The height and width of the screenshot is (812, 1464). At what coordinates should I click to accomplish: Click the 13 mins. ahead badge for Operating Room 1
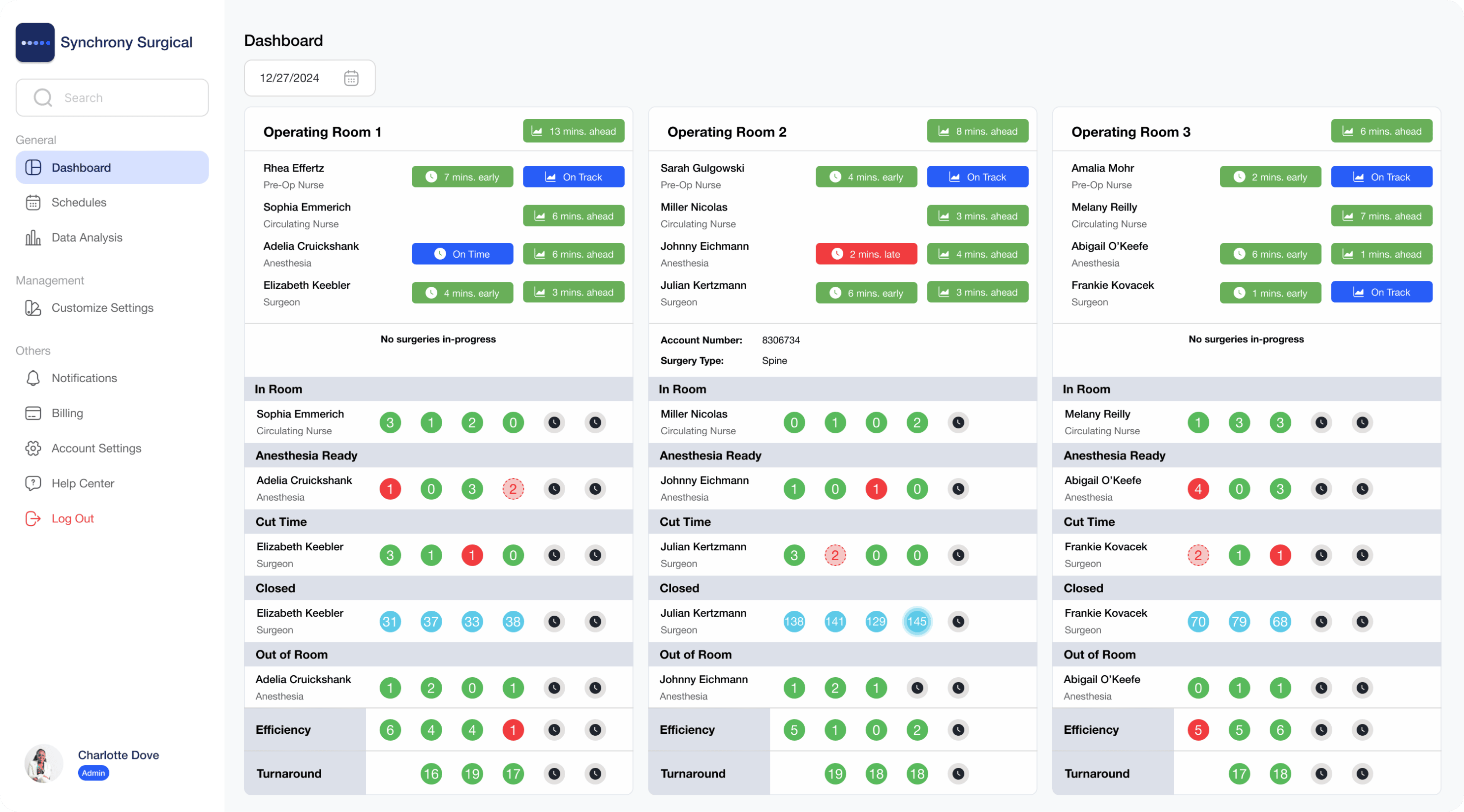coord(574,131)
